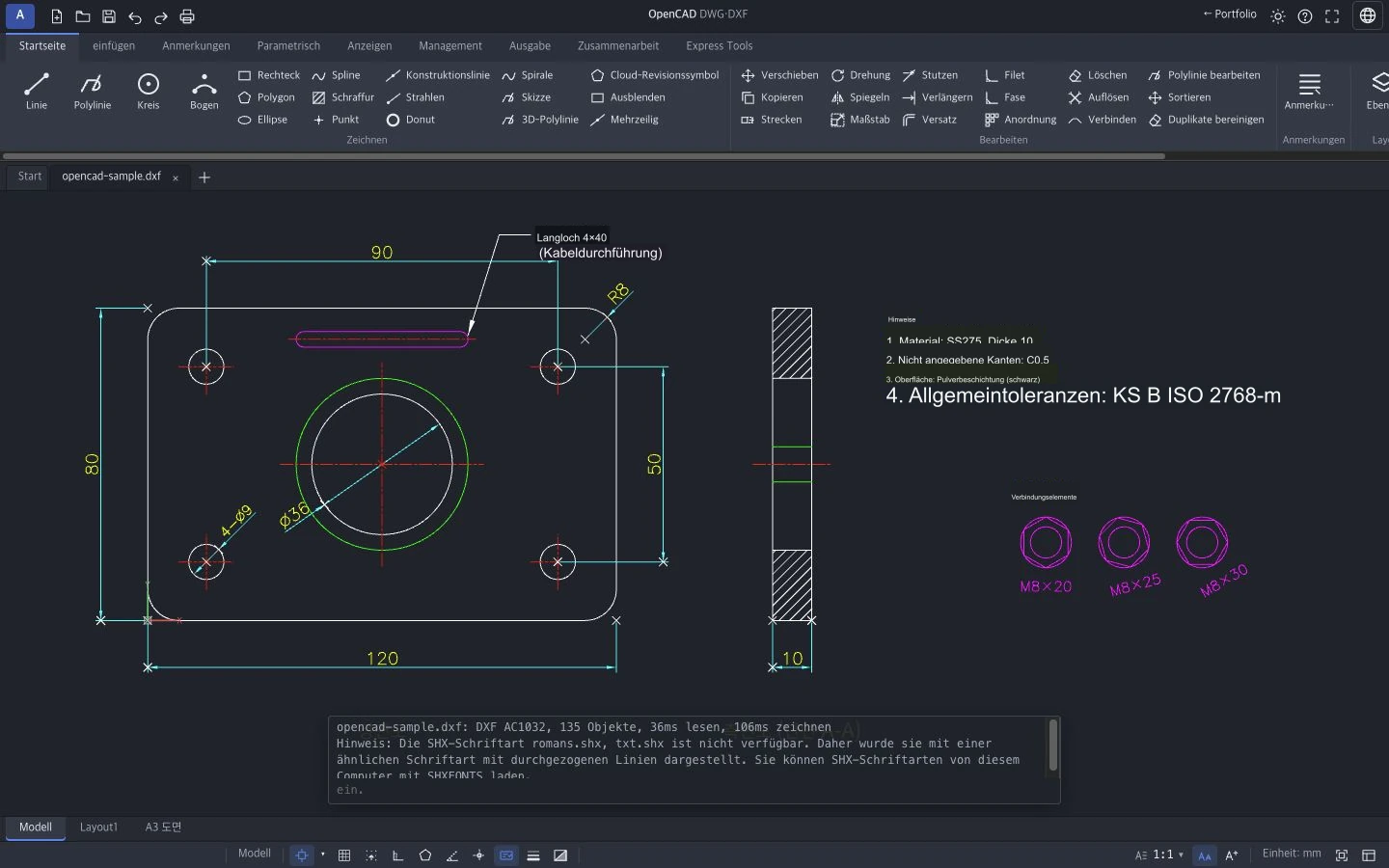1389x868 pixels.
Task: Go back to Portfolio link
Action: [1230, 14]
